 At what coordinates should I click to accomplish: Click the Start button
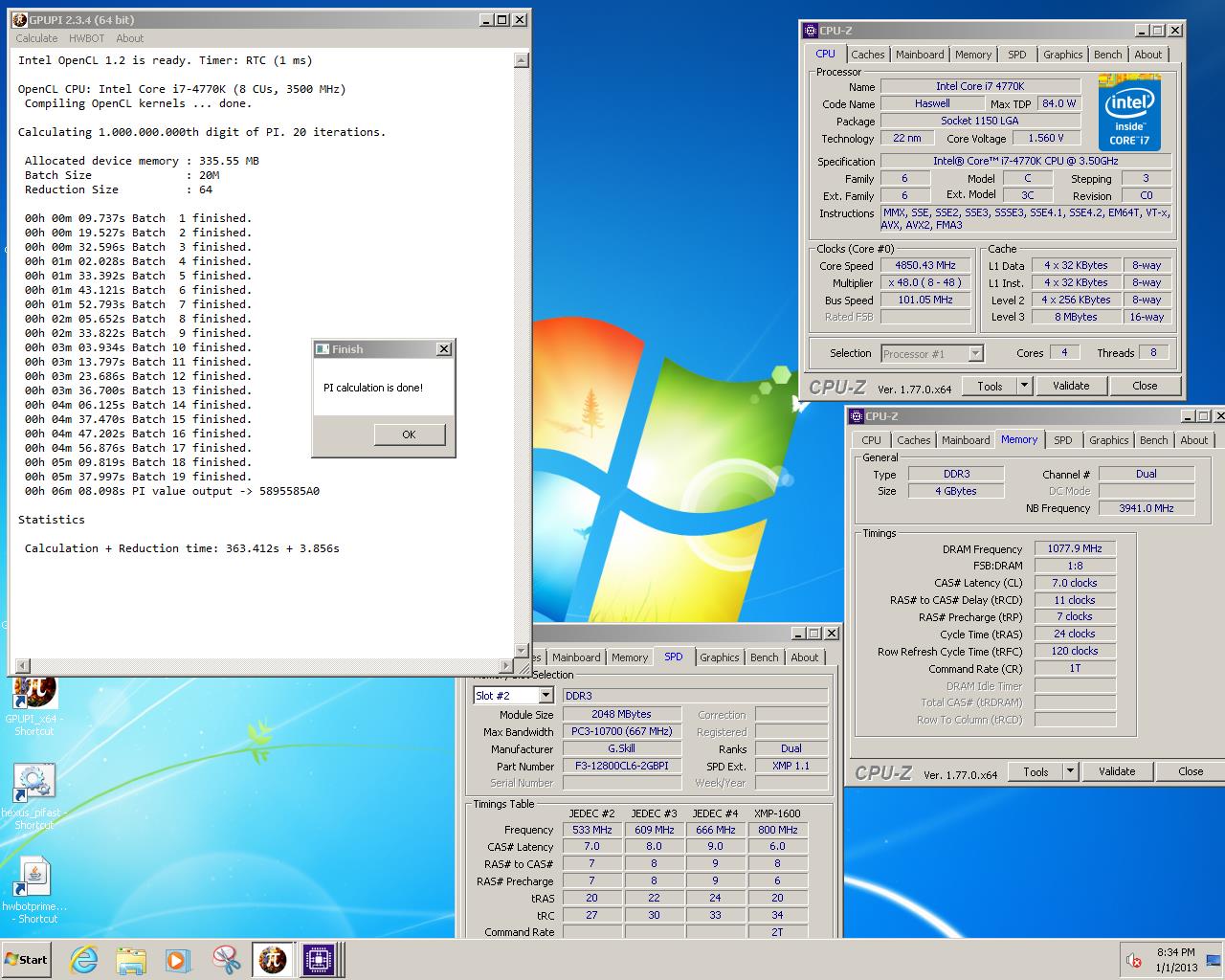26,960
